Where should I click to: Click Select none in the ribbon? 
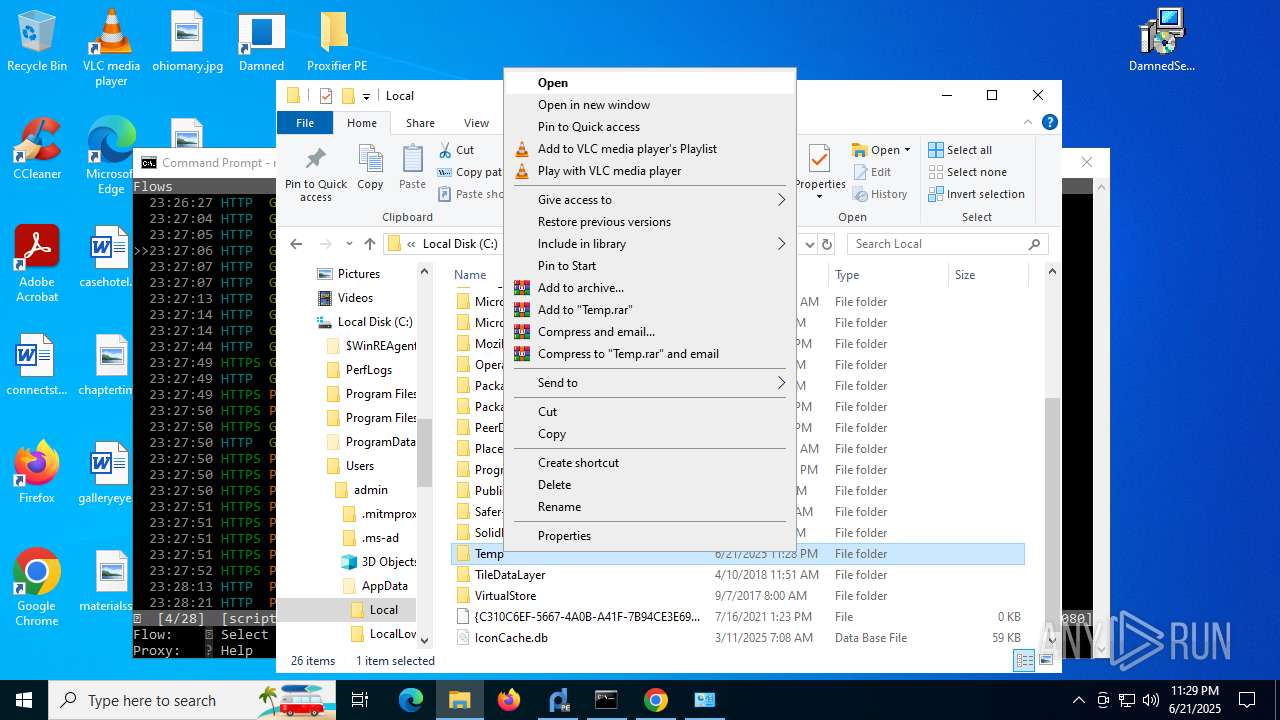click(967, 172)
